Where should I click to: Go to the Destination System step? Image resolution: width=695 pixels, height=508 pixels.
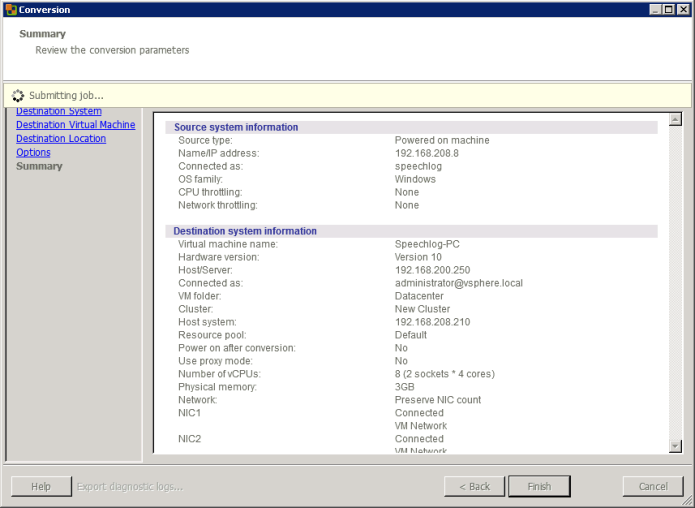[x=59, y=112]
